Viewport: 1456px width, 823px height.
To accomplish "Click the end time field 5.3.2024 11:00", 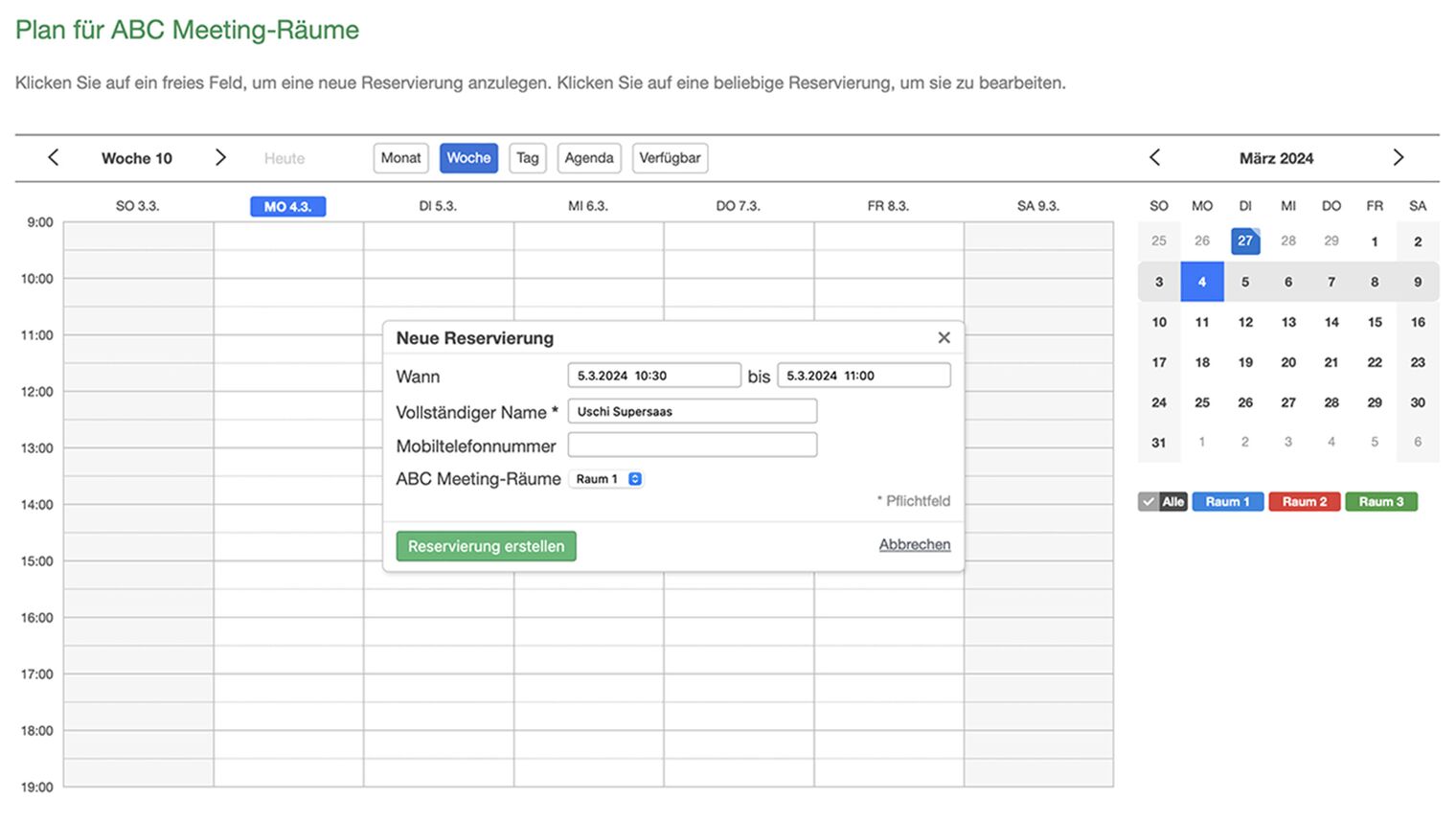I will 864,376.
